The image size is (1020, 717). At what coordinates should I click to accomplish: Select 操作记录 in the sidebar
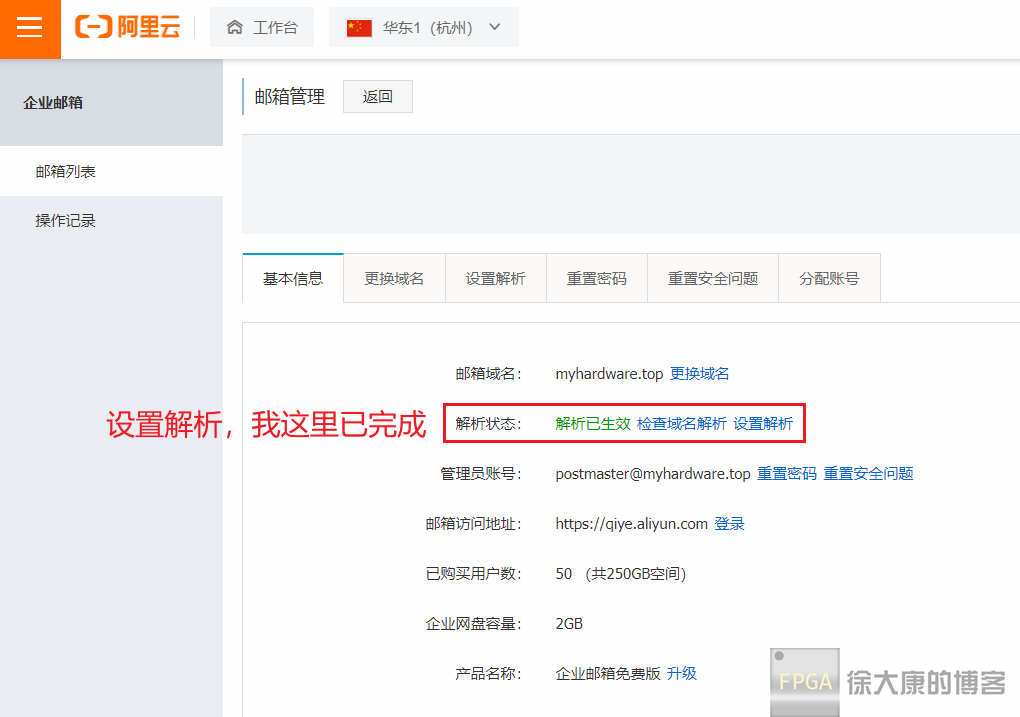(x=111, y=221)
